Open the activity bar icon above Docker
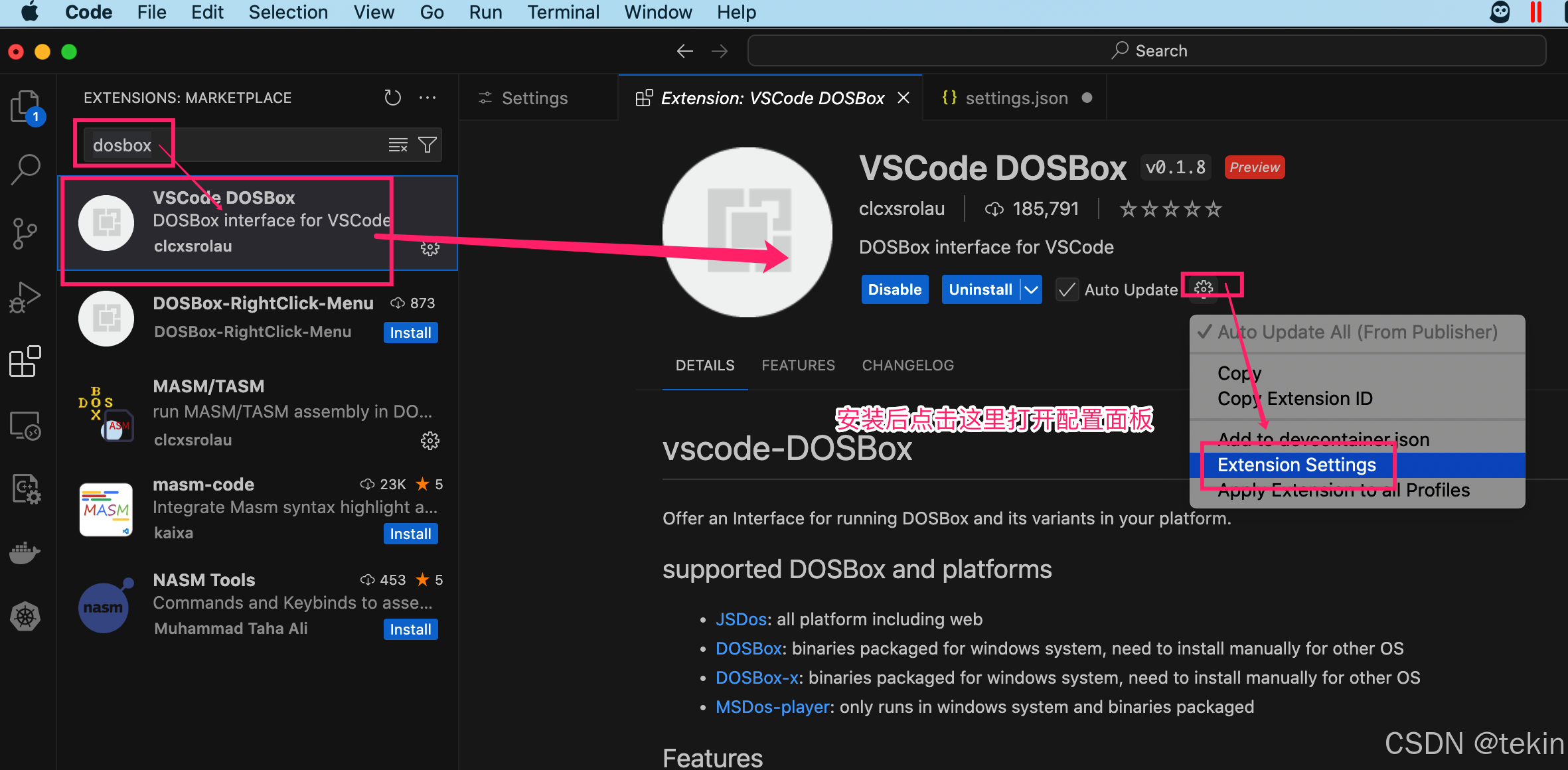The height and width of the screenshot is (770, 1568). [26, 489]
